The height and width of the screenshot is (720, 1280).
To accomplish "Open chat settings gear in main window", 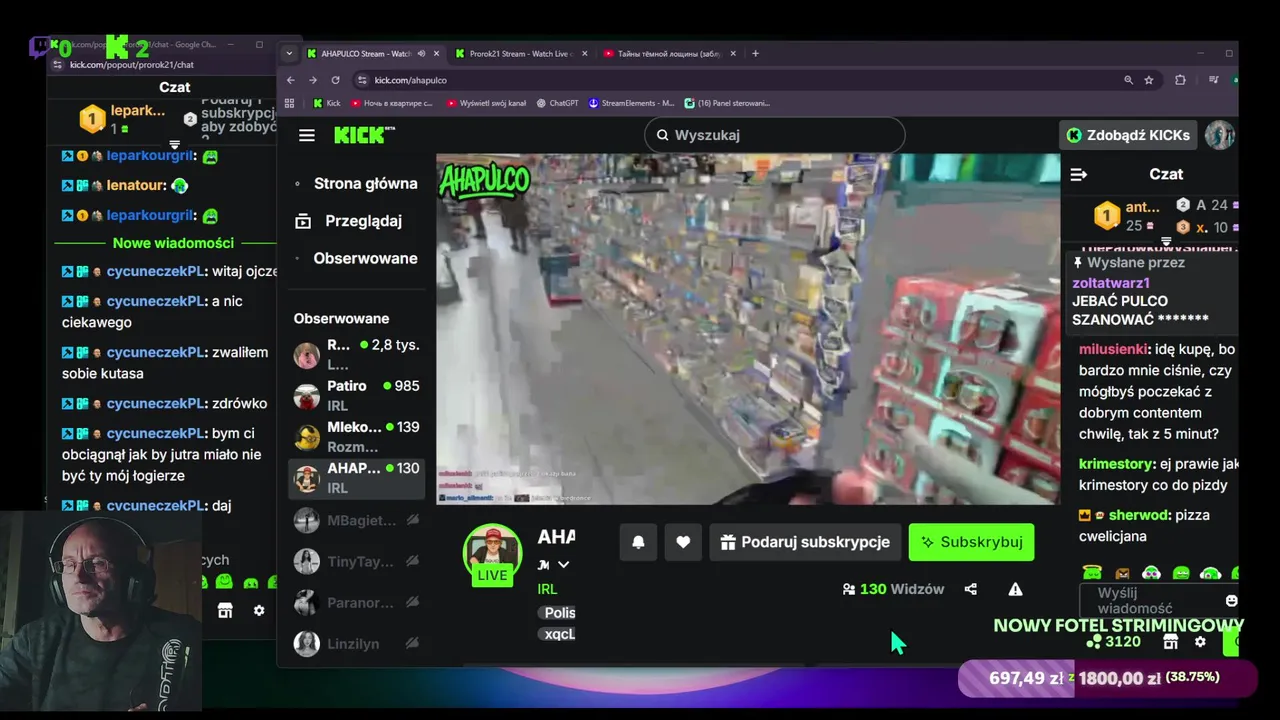I will (1200, 642).
